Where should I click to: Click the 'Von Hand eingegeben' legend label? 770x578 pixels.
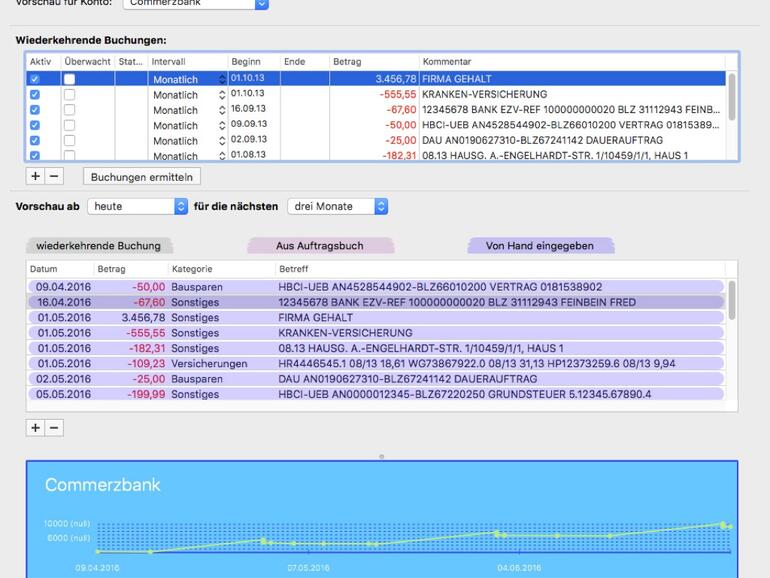click(540, 245)
